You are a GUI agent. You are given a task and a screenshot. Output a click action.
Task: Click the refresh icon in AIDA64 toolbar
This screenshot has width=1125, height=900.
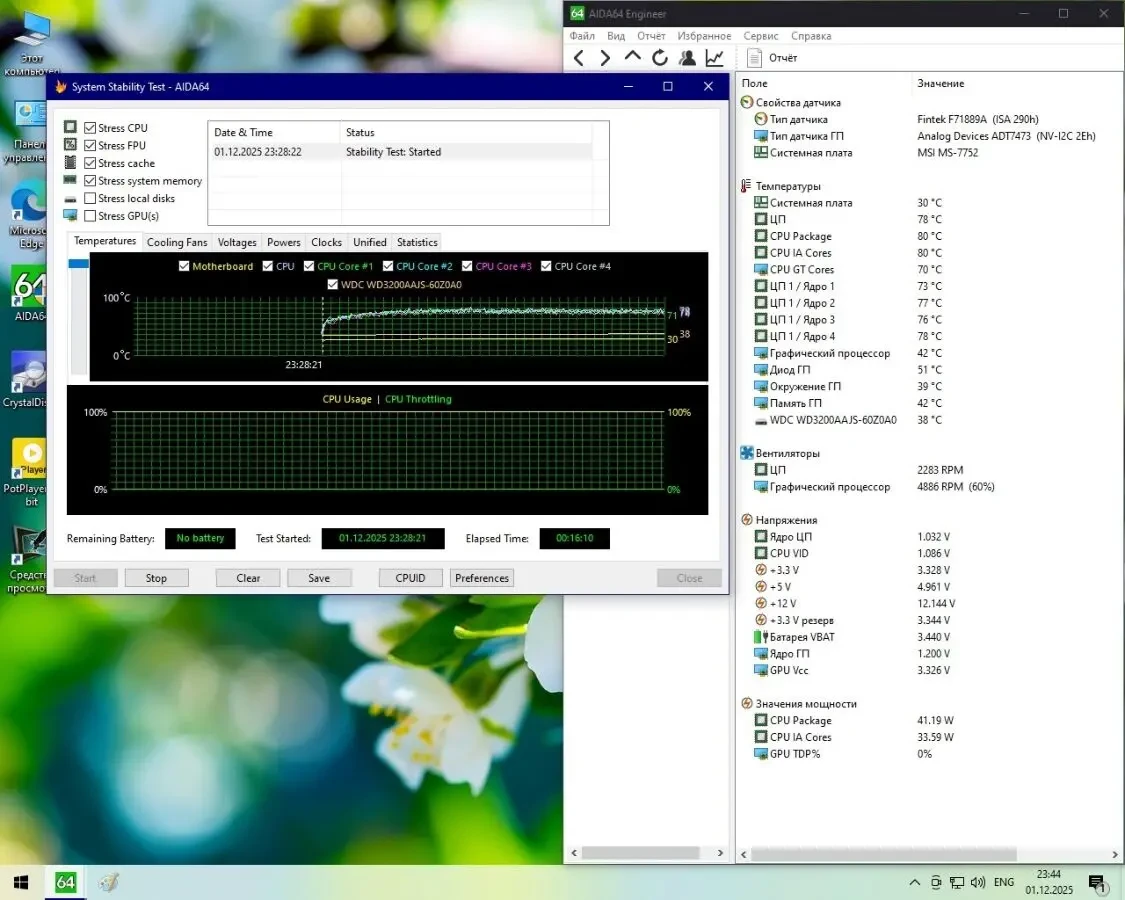point(659,57)
